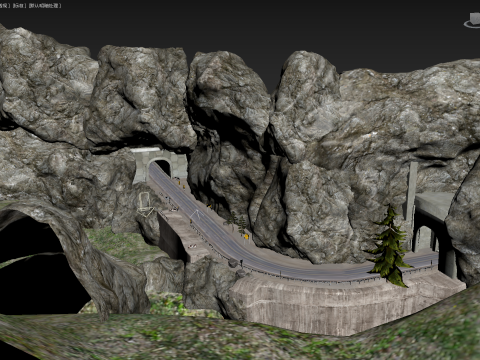480x360 pixels.
Task: Open the 标准 viewport label menu
Action: coord(19,6)
